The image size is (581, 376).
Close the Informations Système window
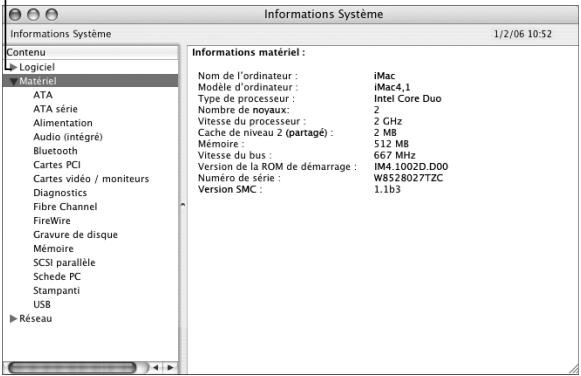tap(15, 15)
